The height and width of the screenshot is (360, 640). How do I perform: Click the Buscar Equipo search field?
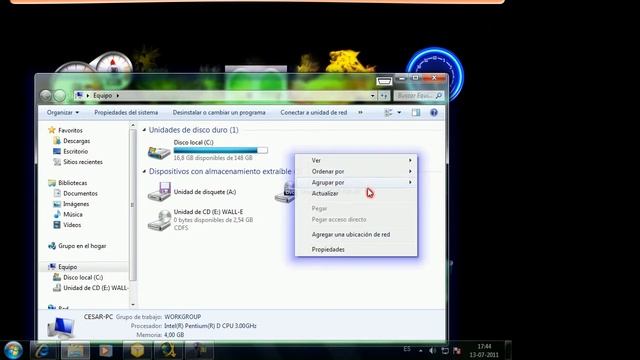coord(419,96)
